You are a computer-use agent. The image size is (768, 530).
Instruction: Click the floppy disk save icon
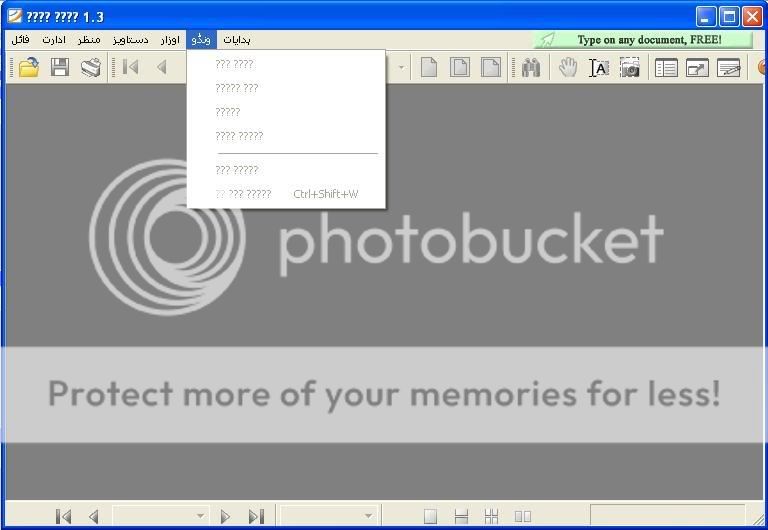pyautogui.click(x=60, y=68)
